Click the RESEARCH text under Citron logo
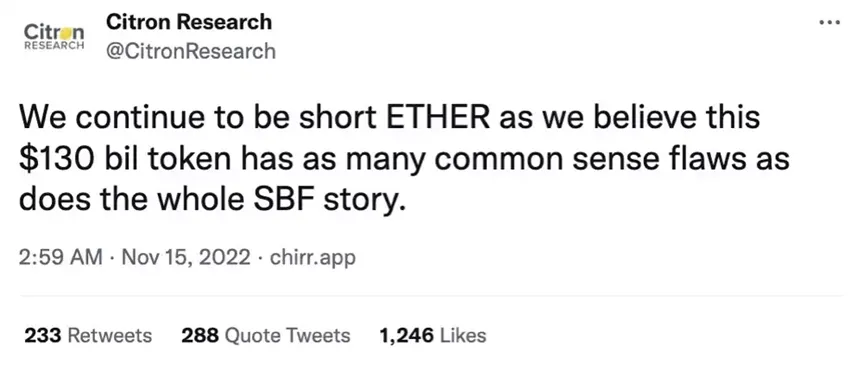Viewport: 863px width, 365px height. (x=54, y=46)
